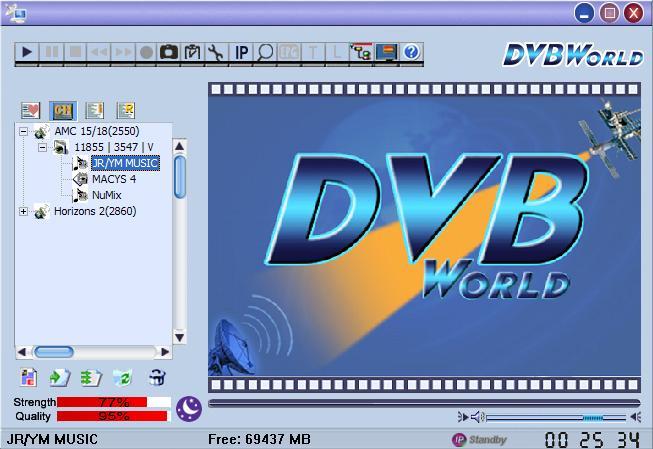This screenshot has height=449, width=653.
Task: Click the signal Quality bar
Action: click(x=114, y=416)
